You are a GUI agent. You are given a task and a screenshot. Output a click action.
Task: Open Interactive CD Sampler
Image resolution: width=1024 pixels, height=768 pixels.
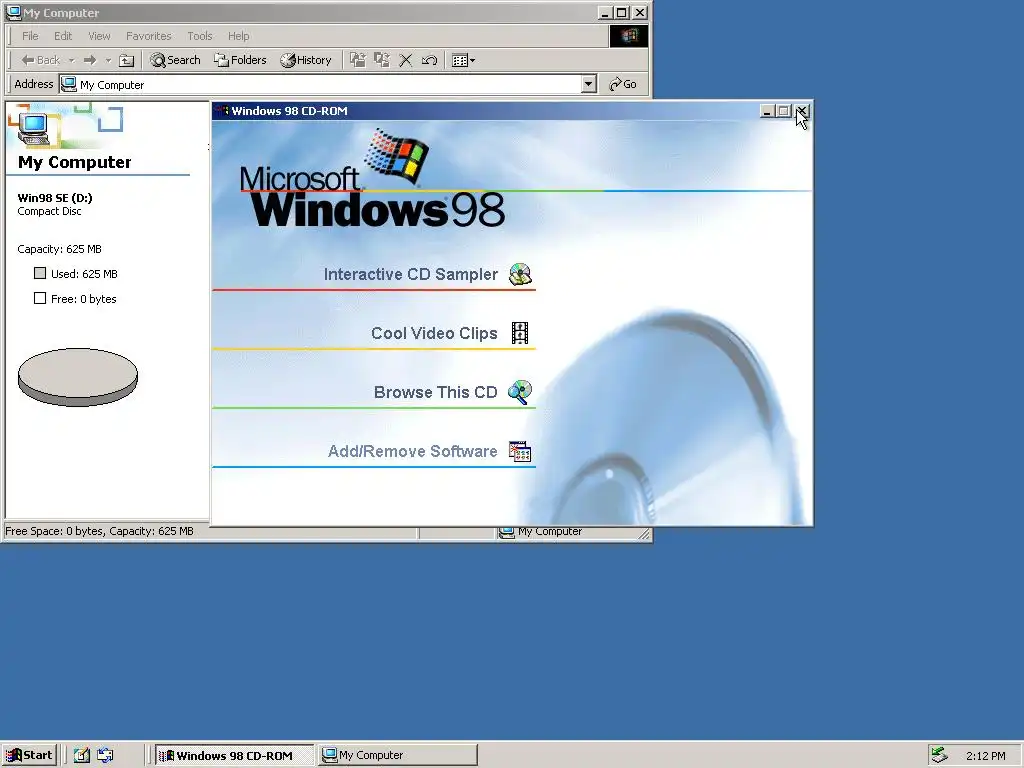410,274
